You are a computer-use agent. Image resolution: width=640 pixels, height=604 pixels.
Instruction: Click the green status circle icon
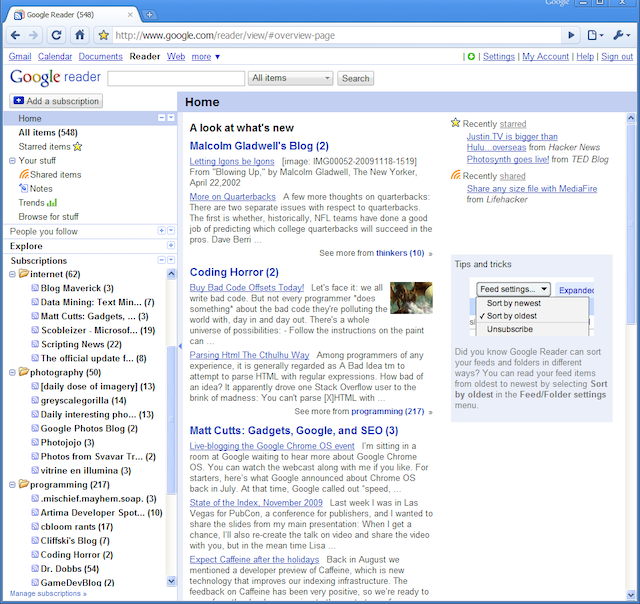click(x=471, y=57)
